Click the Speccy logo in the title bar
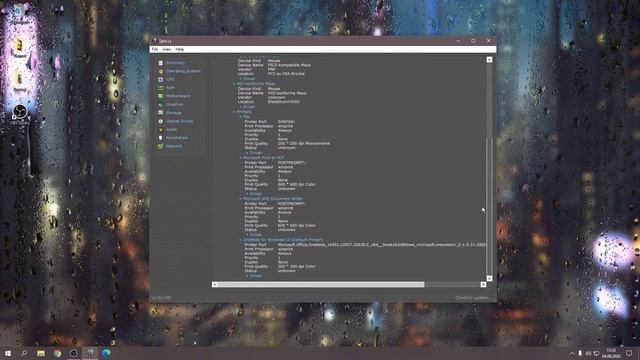Screen dimensions: 640x360 (x=155, y=41)
